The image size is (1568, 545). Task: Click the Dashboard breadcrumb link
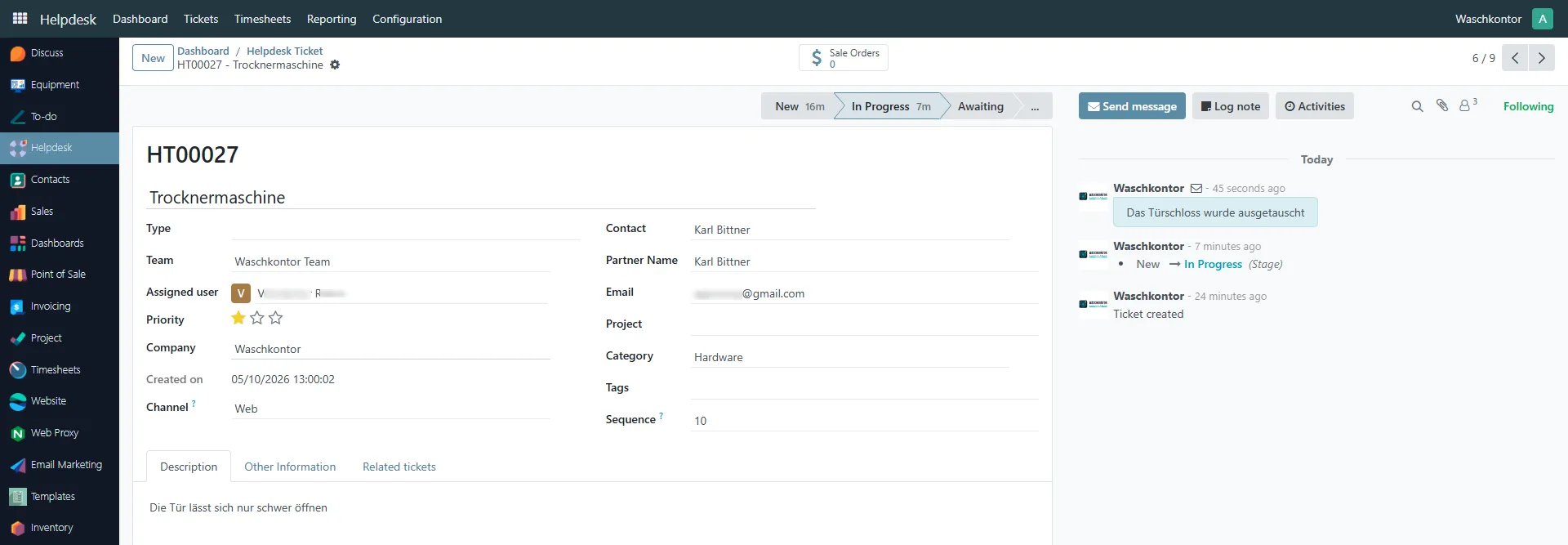(x=203, y=51)
